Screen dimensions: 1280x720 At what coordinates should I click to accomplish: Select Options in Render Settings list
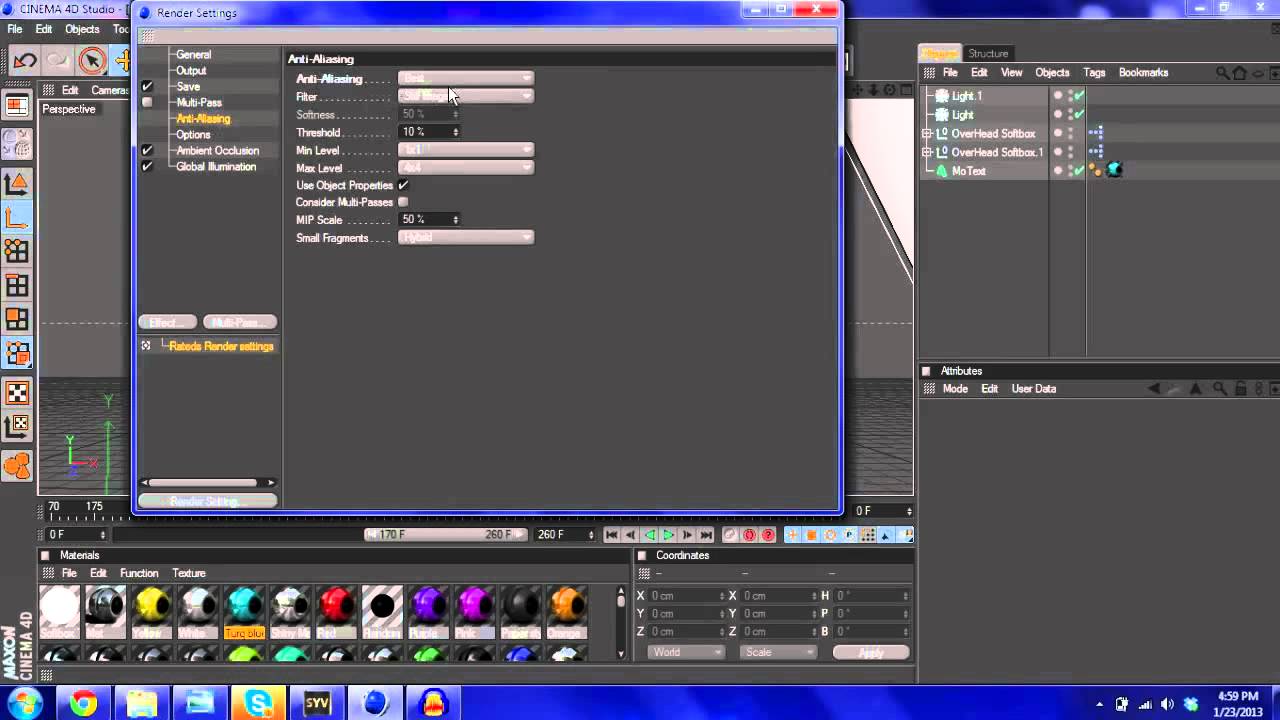(x=193, y=135)
